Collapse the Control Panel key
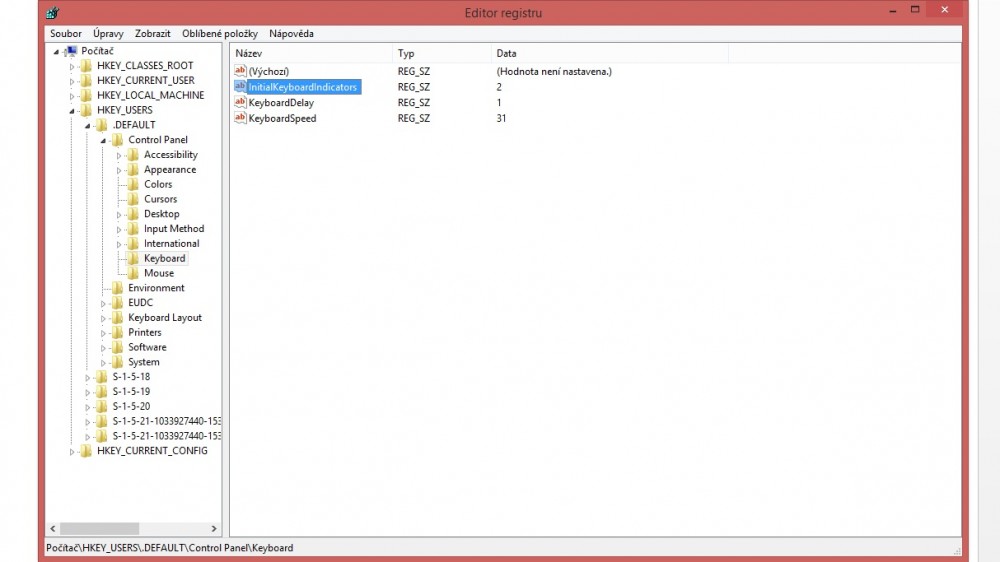Image resolution: width=1000 pixels, height=562 pixels. pos(103,140)
